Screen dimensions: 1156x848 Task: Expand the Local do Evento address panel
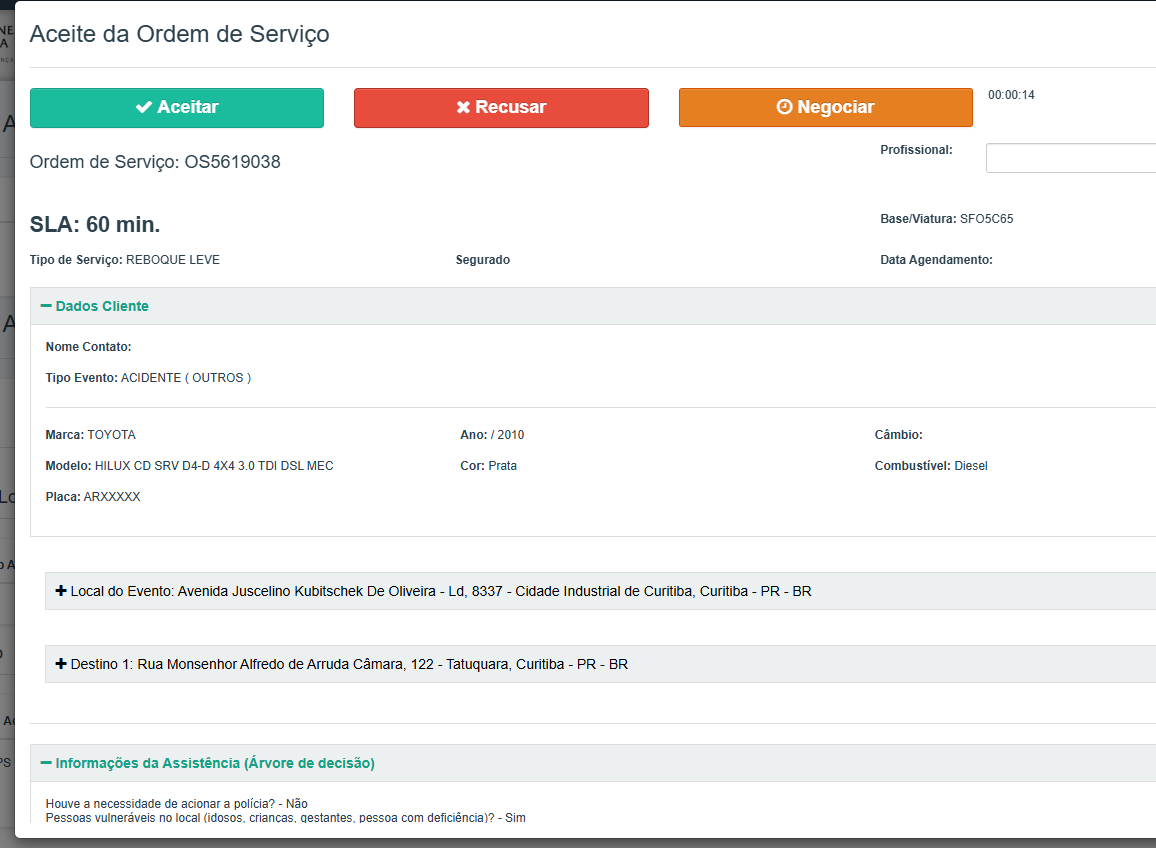440,592
